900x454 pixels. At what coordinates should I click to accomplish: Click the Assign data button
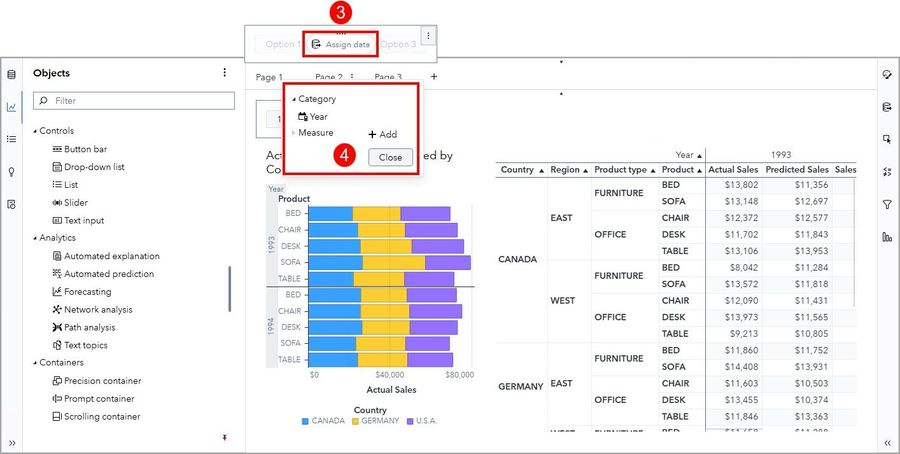point(341,44)
